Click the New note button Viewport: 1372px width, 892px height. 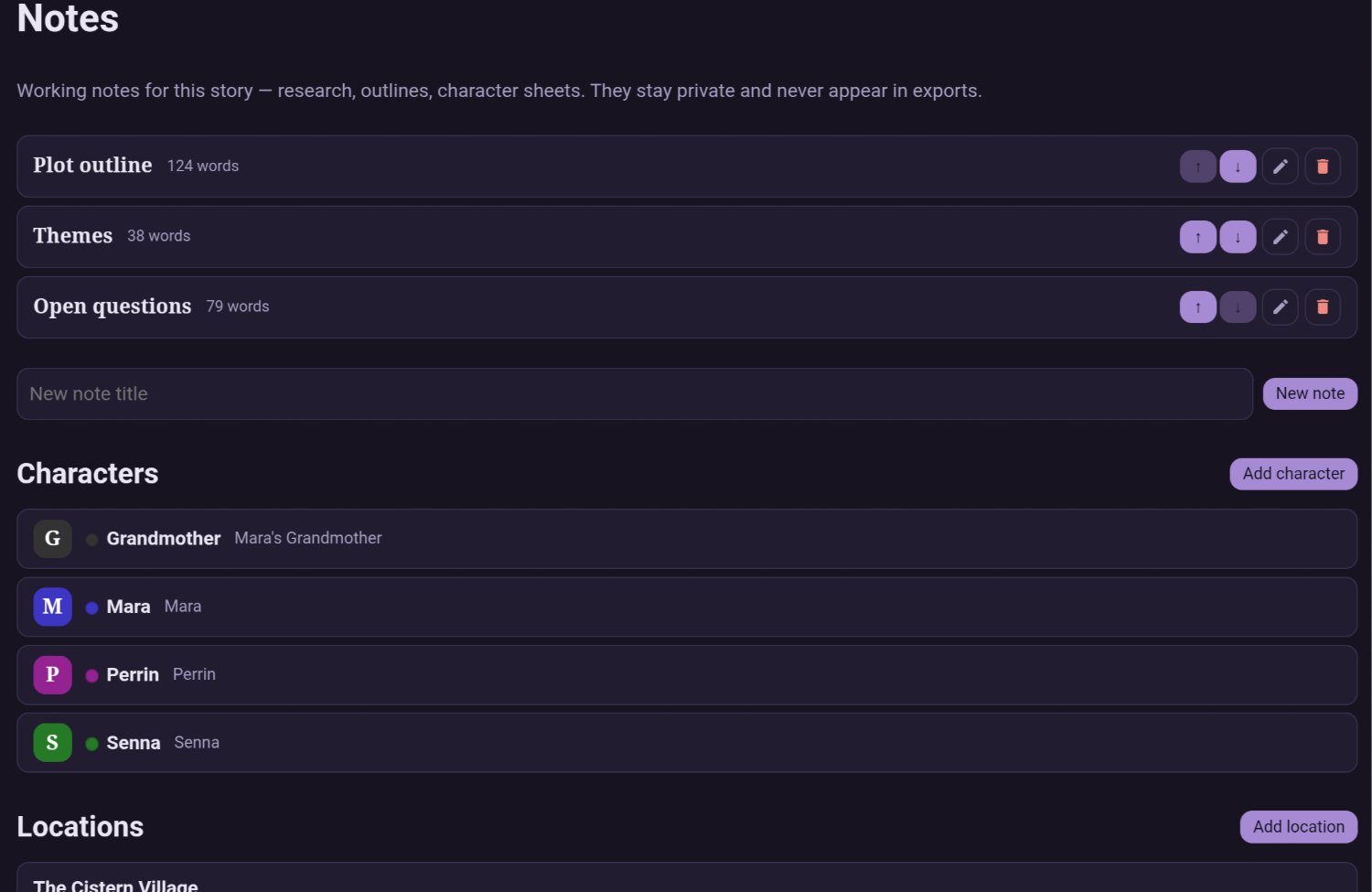pyautogui.click(x=1310, y=393)
